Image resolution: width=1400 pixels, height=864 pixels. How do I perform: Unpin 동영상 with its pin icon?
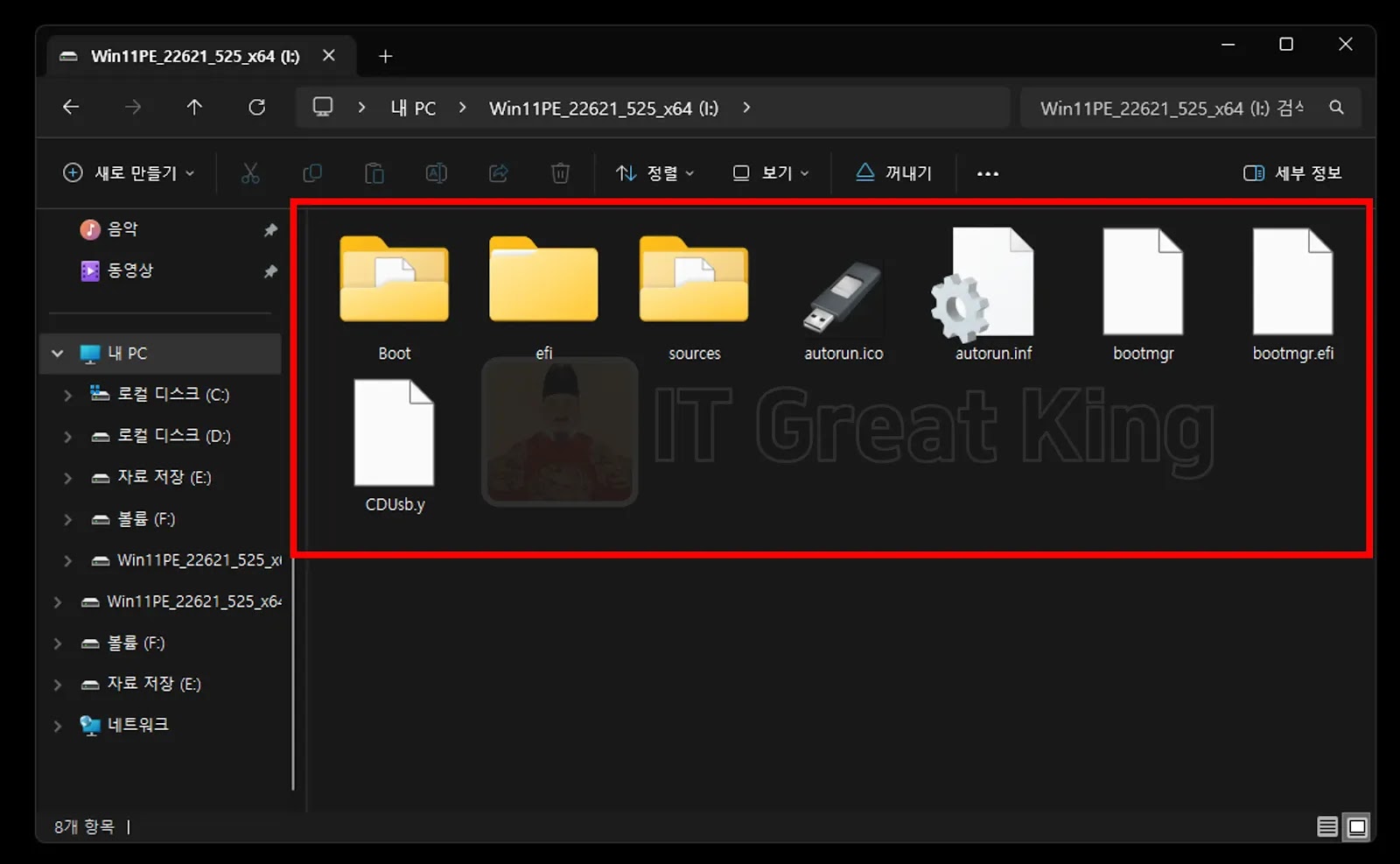(x=270, y=270)
